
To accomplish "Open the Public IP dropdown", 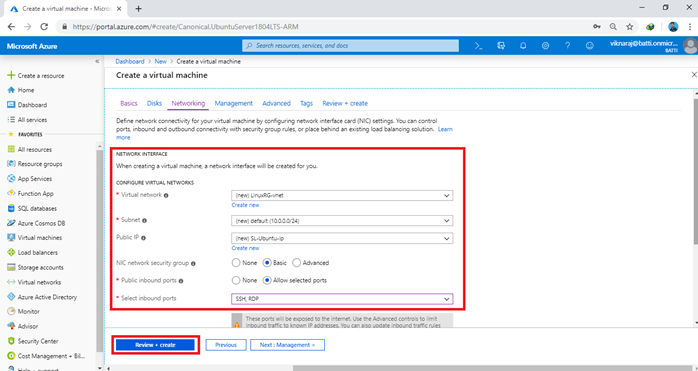I will point(342,238).
